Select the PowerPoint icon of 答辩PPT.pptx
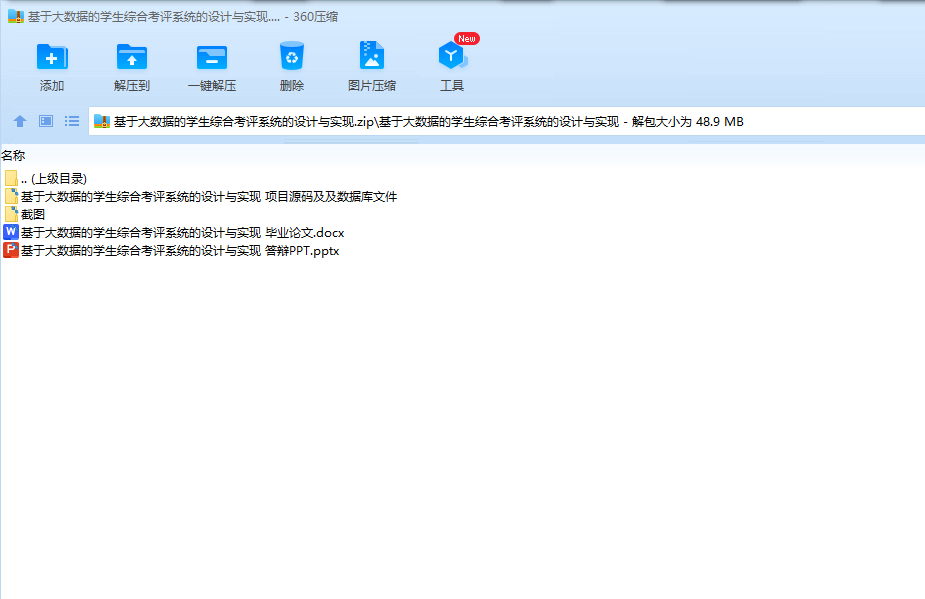Screen dimensions: 925x599 coord(11,250)
